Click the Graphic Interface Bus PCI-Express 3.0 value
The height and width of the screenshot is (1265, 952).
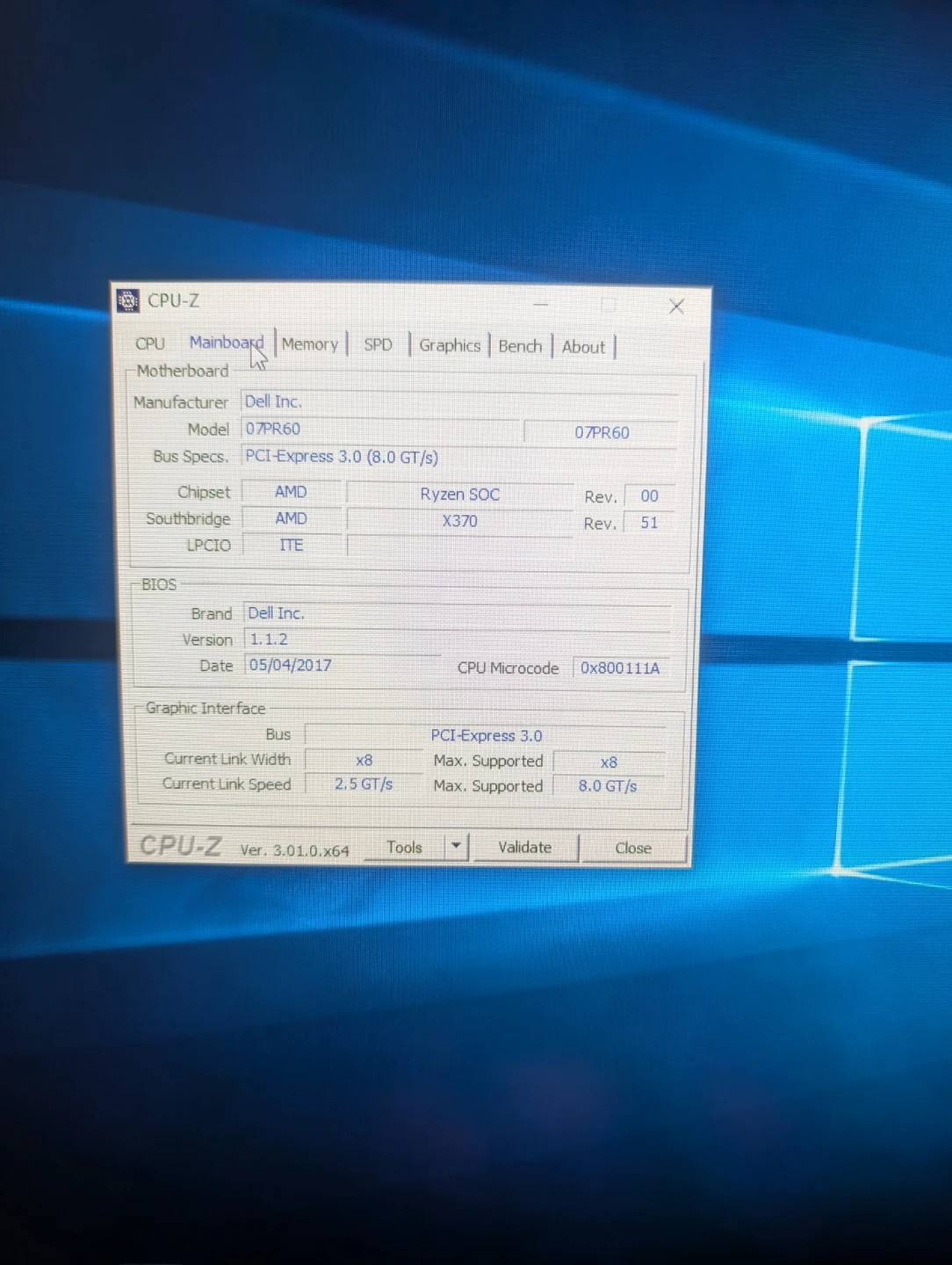coord(486,735)
